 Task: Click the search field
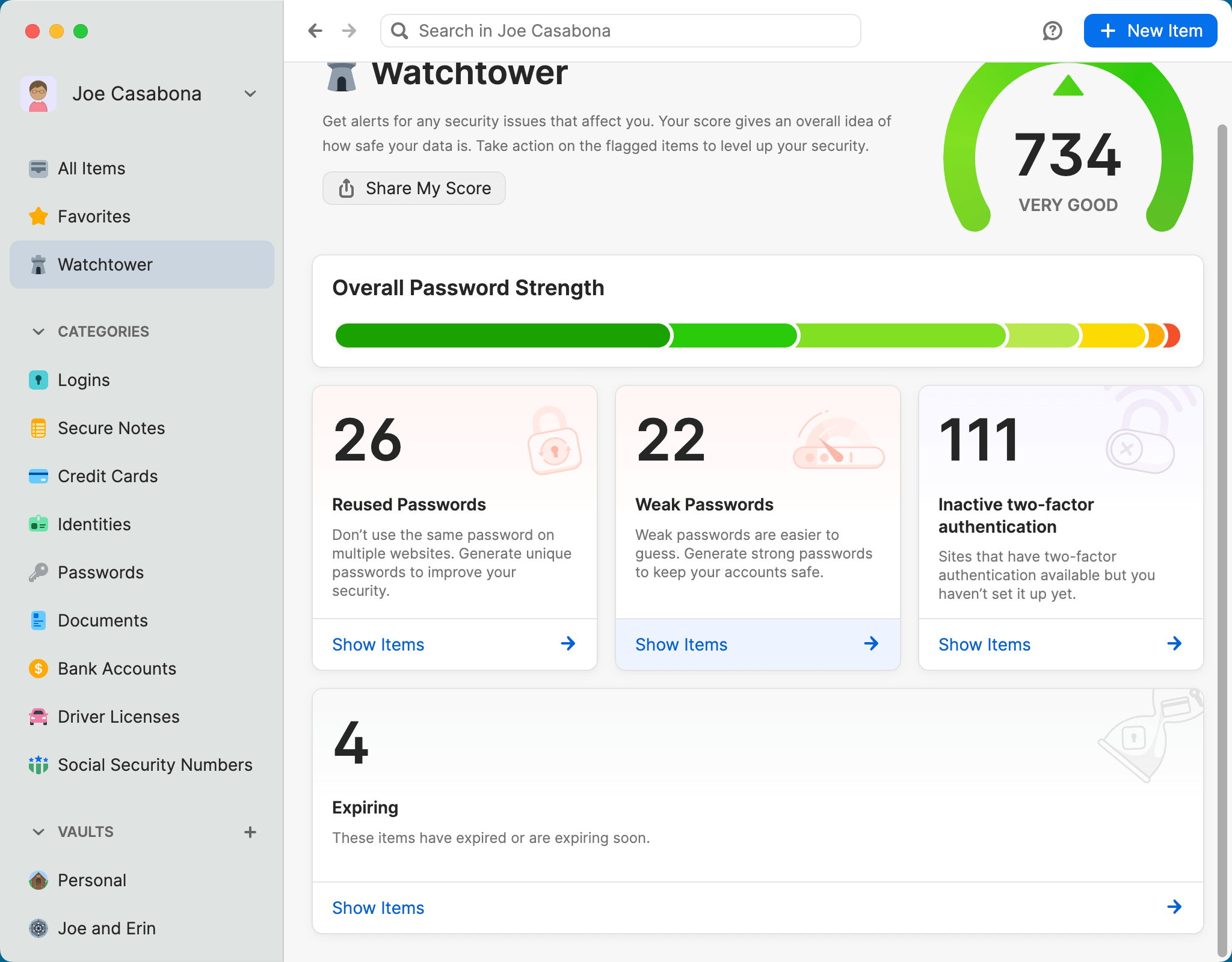click(x=620, y=31)
